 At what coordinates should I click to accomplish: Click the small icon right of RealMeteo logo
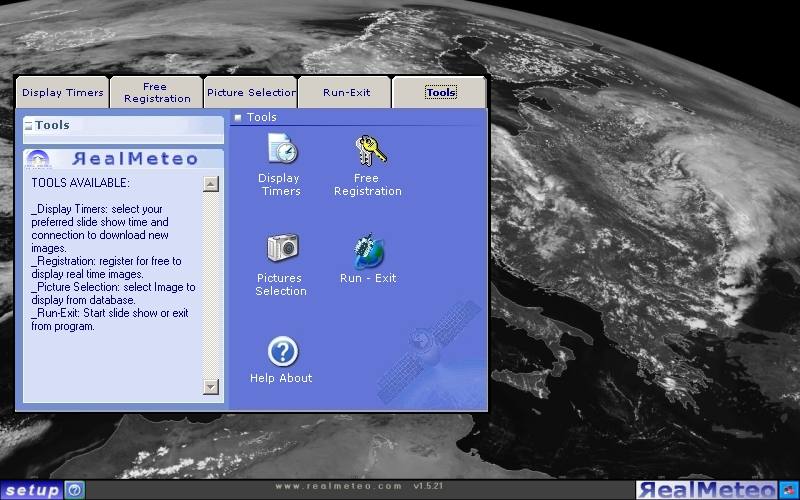tap(789, 490)
